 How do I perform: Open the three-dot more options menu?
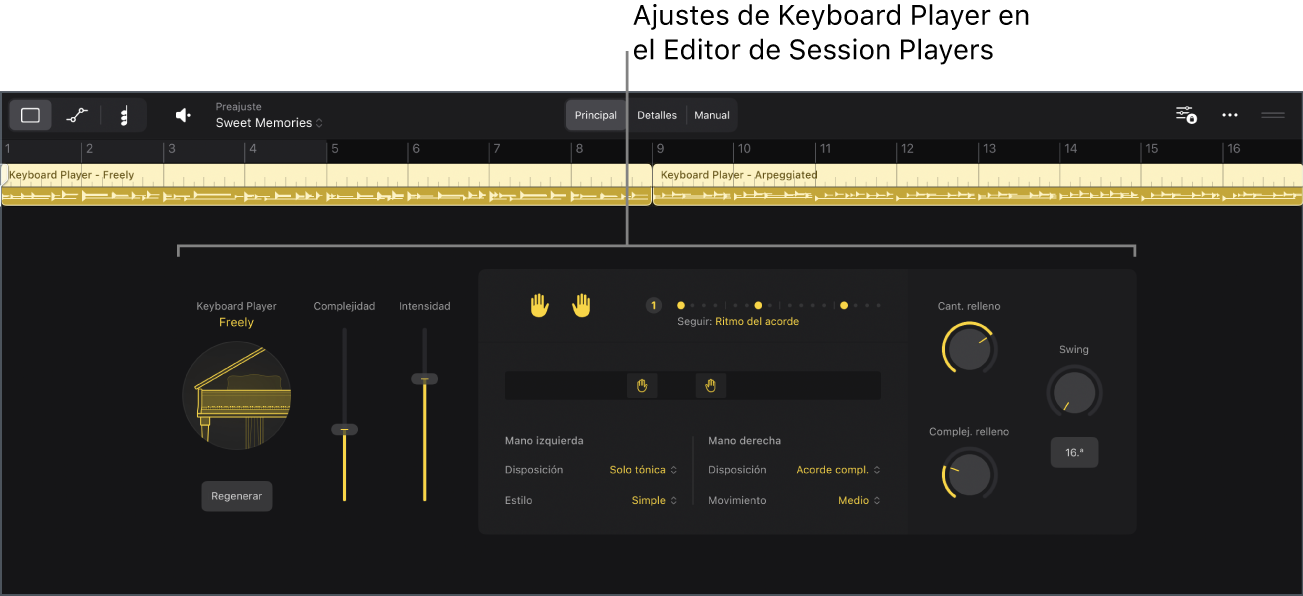(x=1230, y=116)
